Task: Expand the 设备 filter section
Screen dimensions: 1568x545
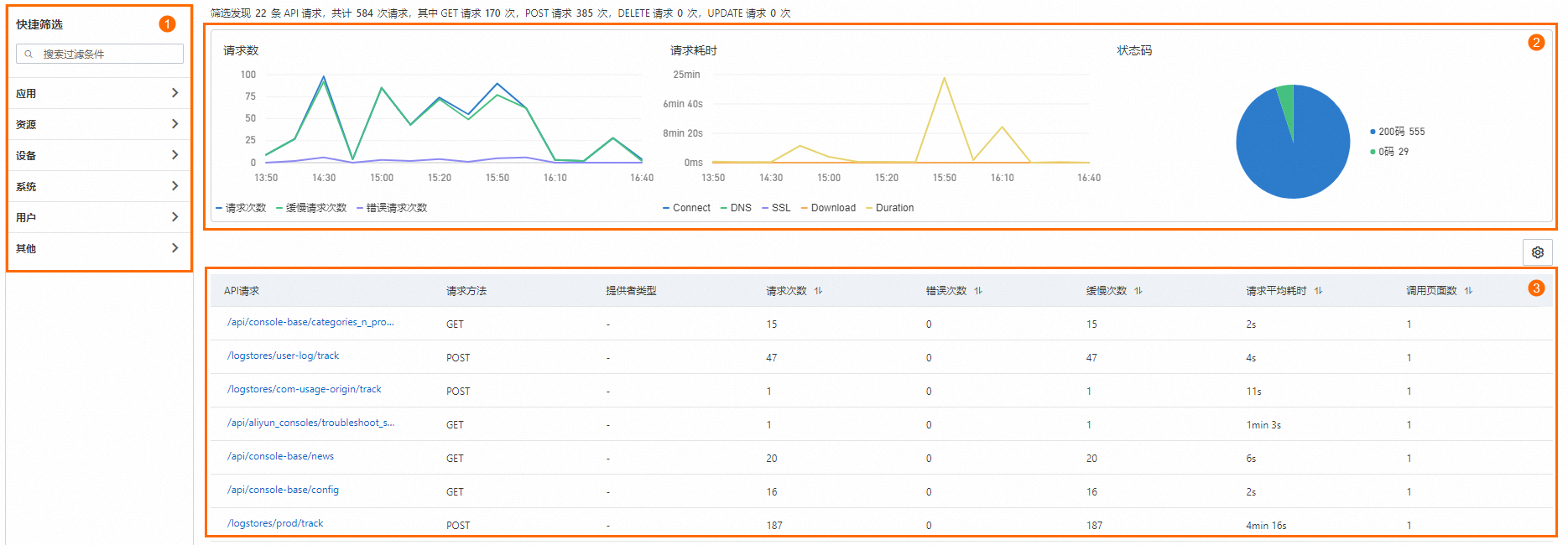Action: point(98,155)
